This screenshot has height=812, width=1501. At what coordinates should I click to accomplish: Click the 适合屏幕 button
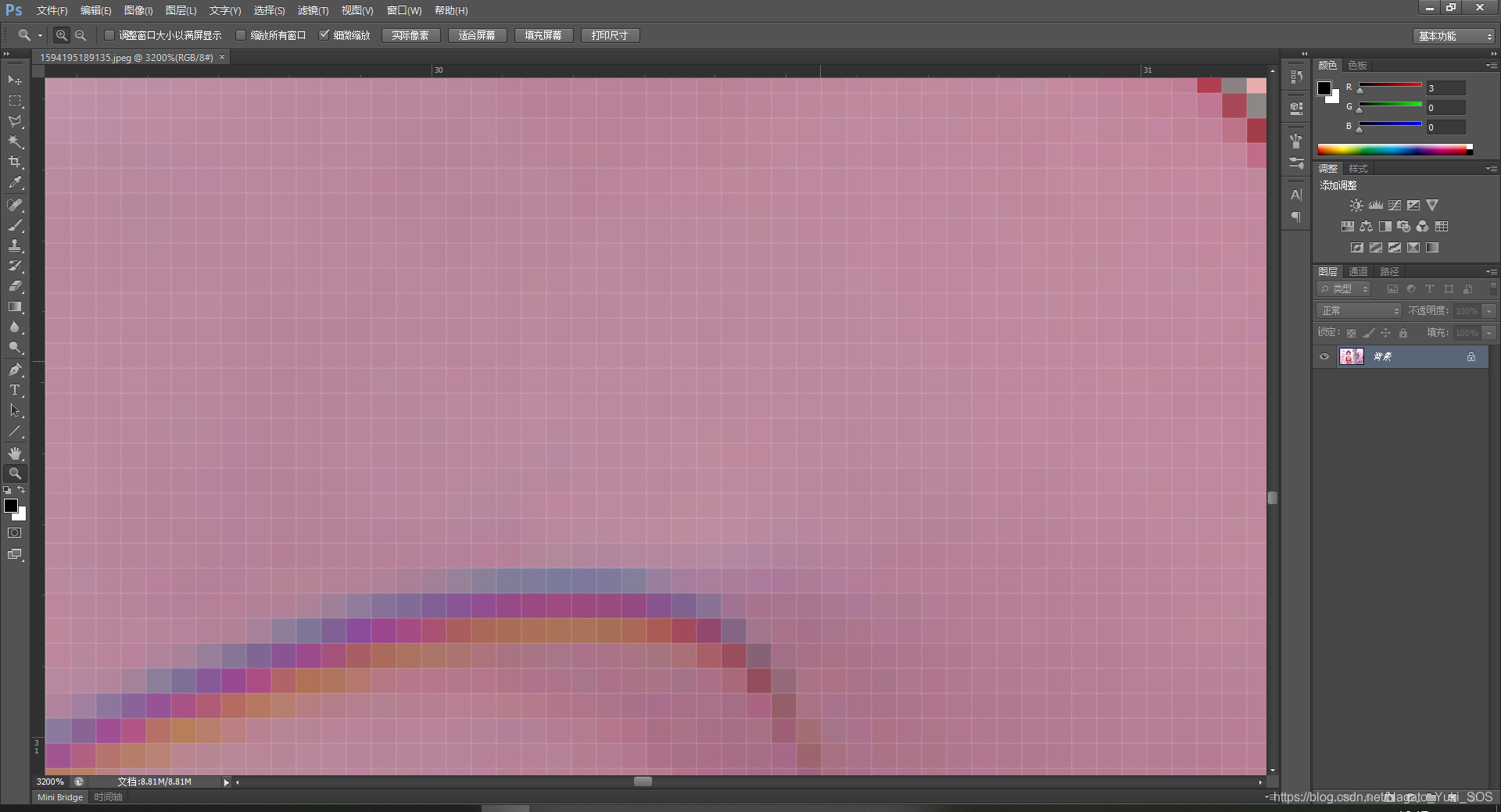coord(477,35)
